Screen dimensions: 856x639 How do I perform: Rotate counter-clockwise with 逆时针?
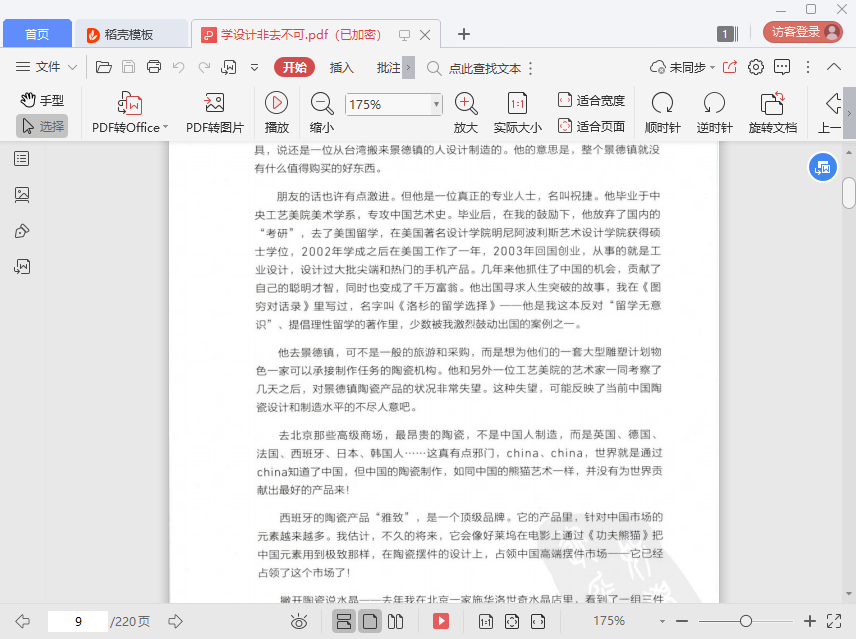[714, 113]
